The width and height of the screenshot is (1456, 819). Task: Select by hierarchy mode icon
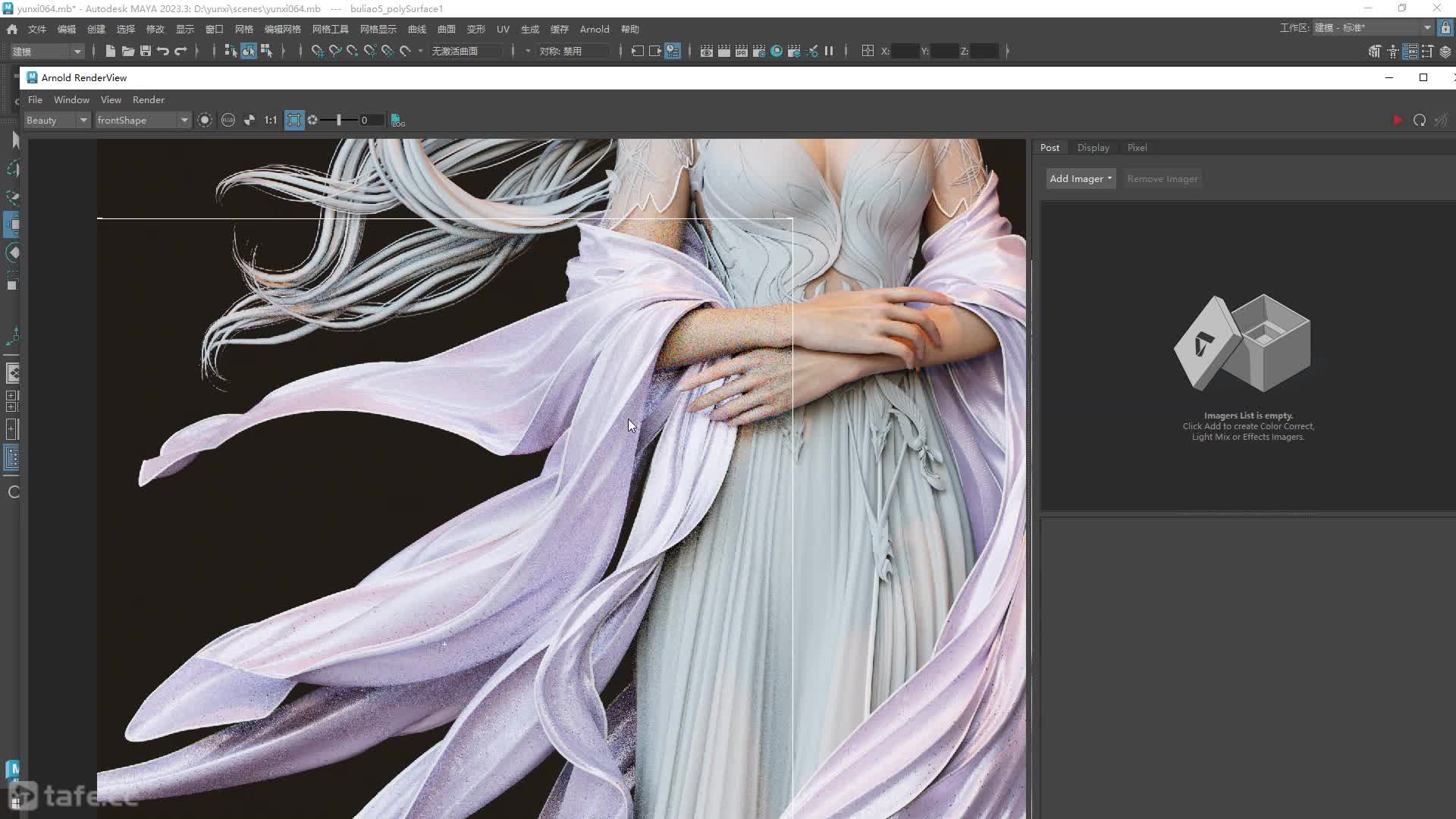point(231,51)
